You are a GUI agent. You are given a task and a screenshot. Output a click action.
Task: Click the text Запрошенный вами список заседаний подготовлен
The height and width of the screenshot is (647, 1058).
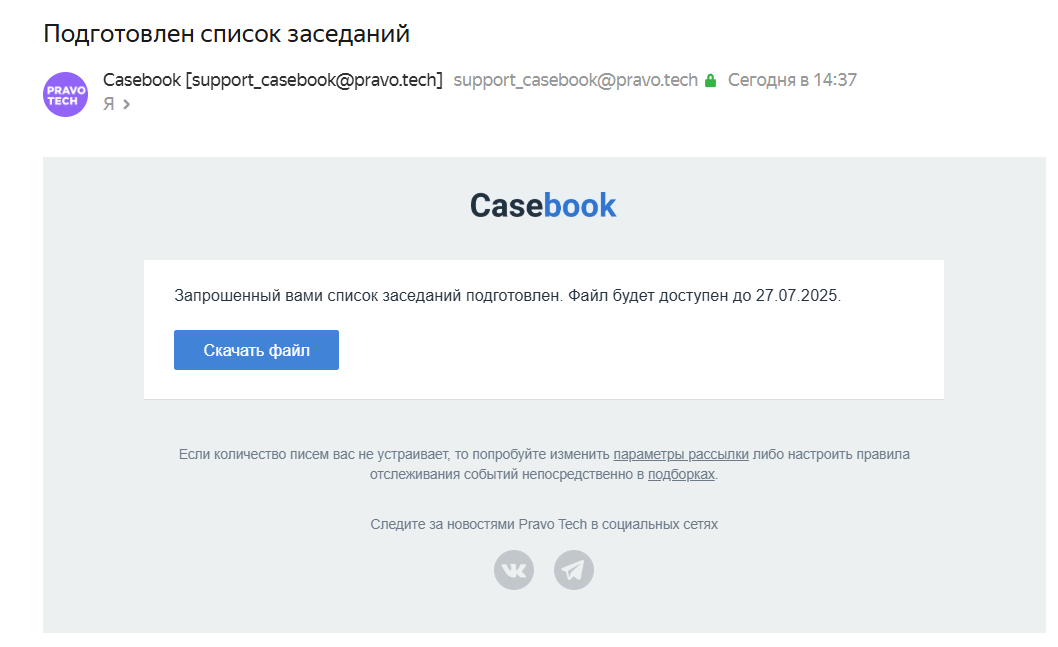pos(368,296)
